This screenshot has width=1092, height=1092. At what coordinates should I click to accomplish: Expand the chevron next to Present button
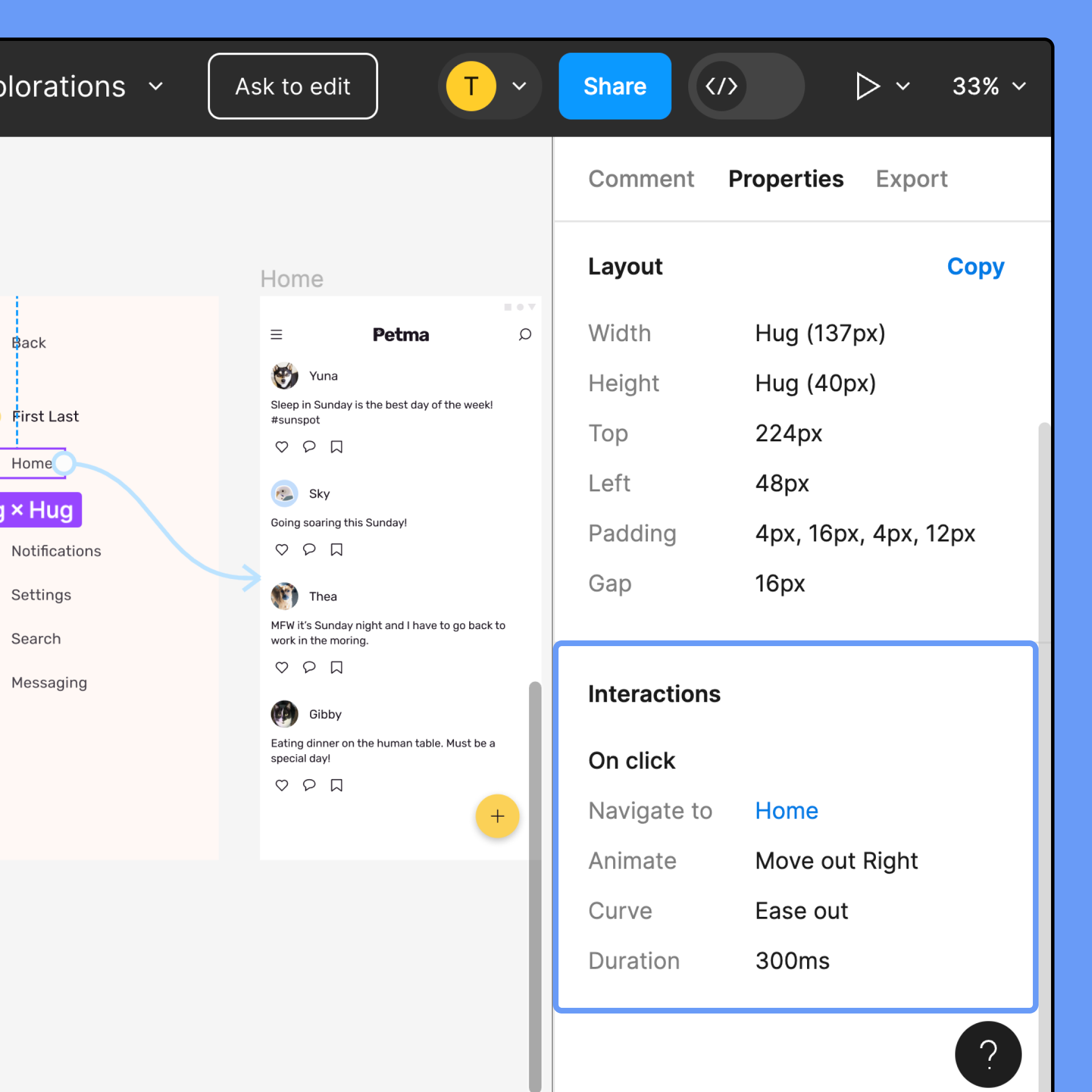coord(903,86)
